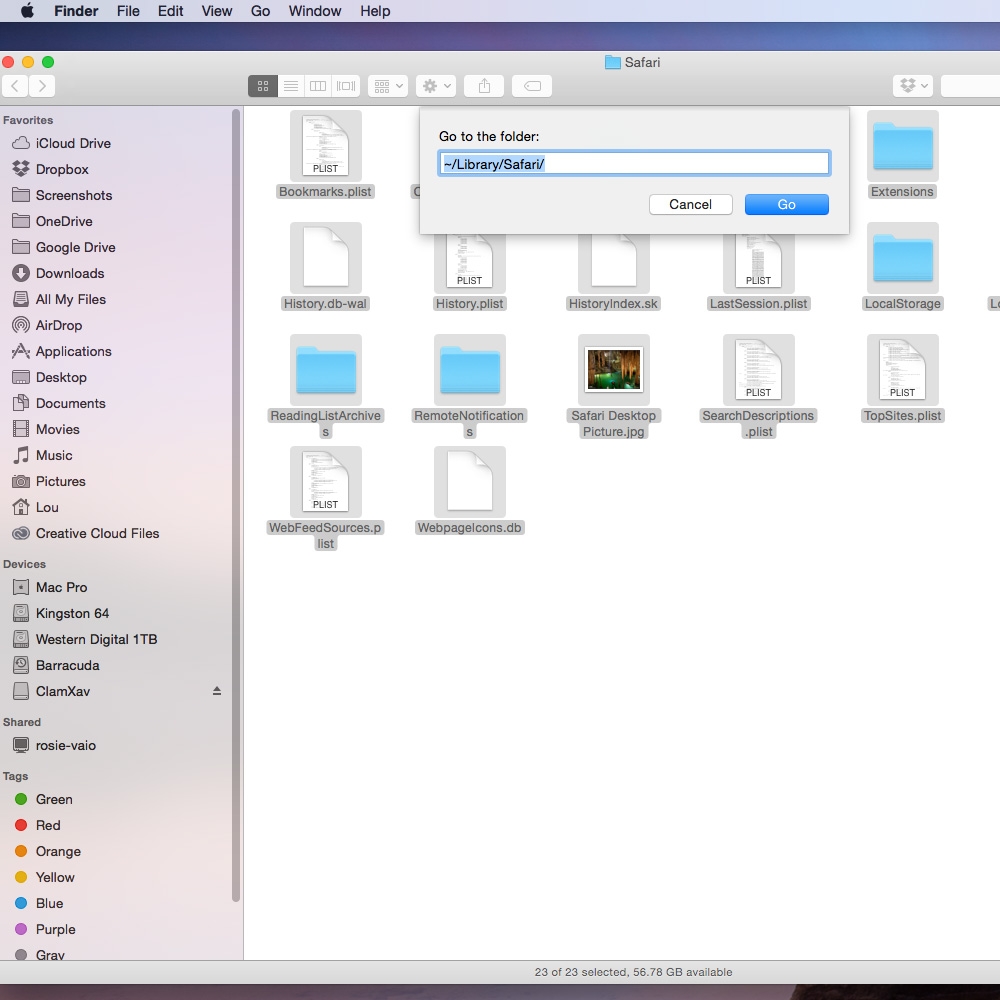
Task: Click the Go button in dialog
Action: 786,205
